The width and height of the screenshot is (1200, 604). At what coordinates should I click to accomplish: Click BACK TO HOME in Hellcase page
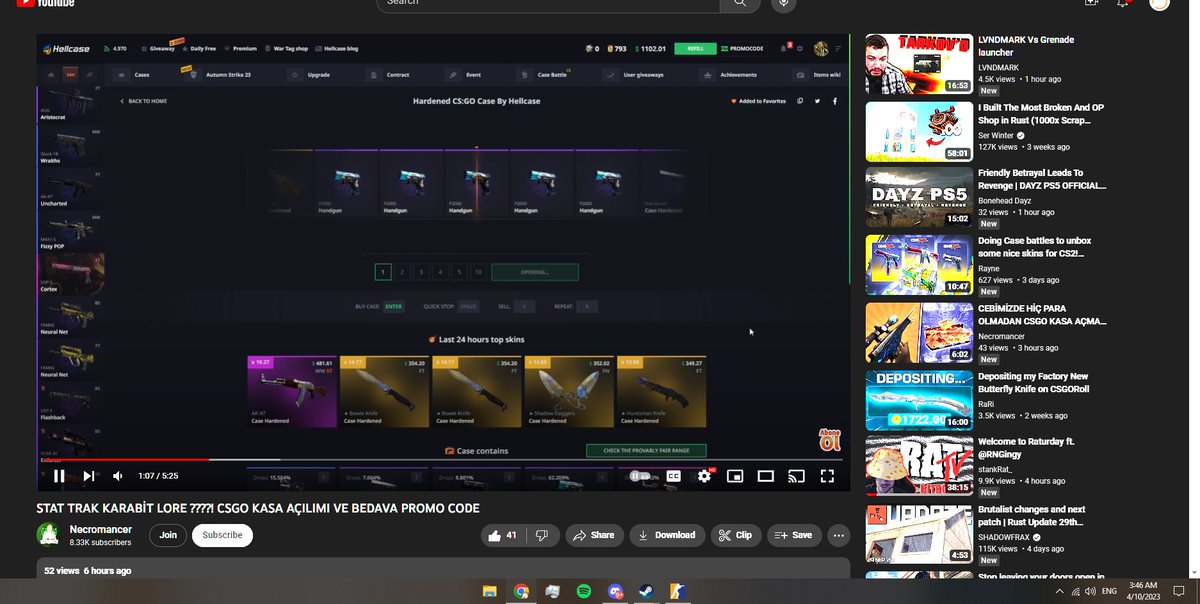[x=144, y=101]
